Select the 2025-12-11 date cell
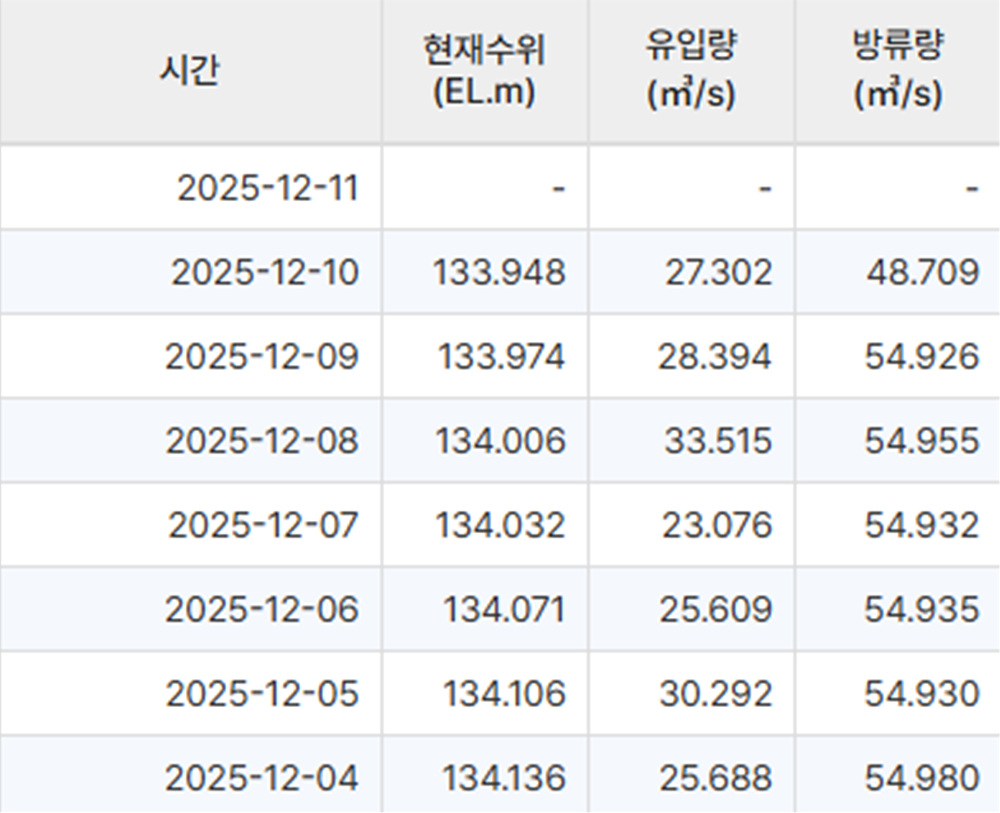This screenshot has width=1000, height=813. pos(267,188)
